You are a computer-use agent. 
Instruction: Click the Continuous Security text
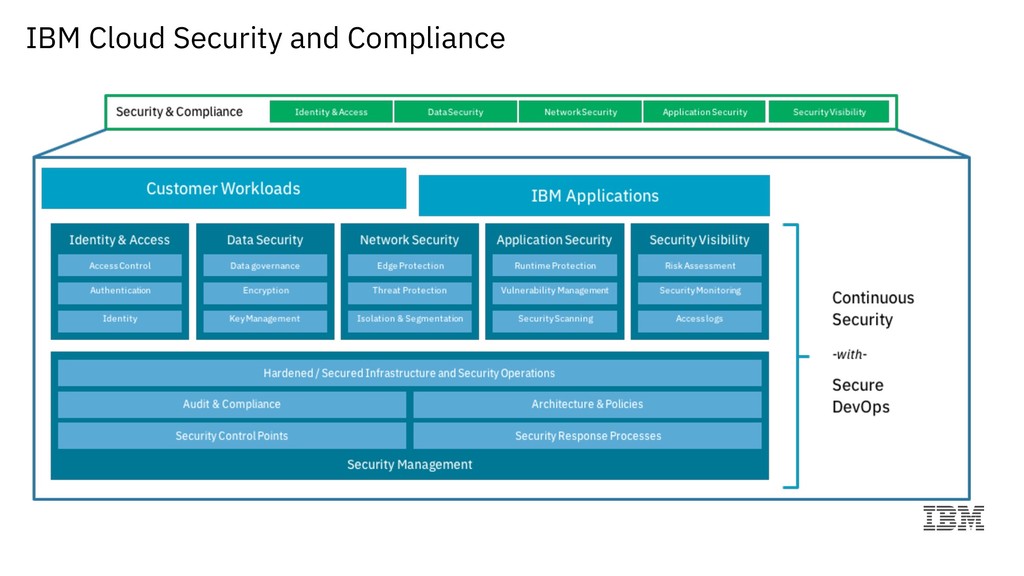coord(872,308)
